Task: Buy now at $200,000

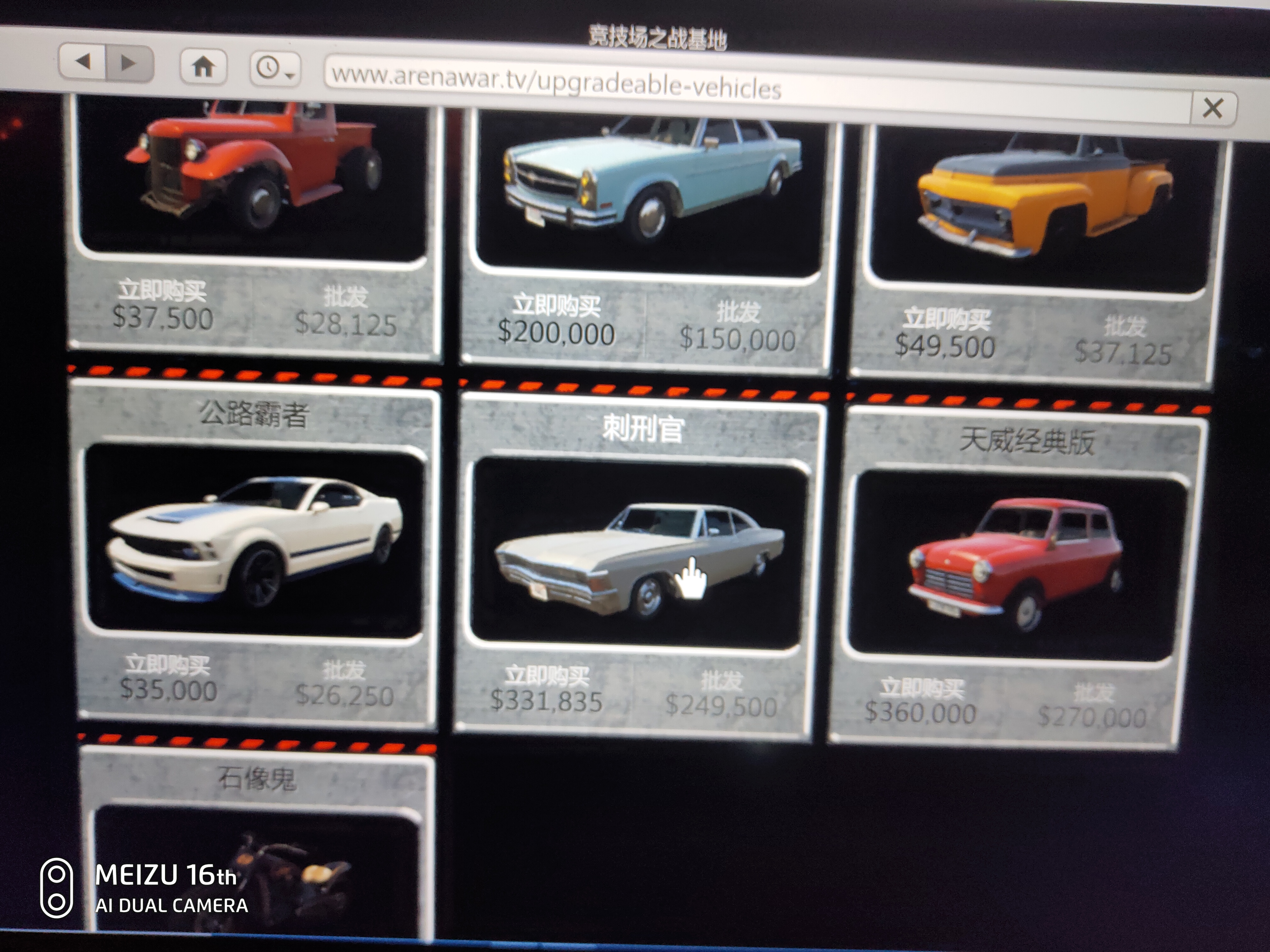Action: click(x=556, y=320)
